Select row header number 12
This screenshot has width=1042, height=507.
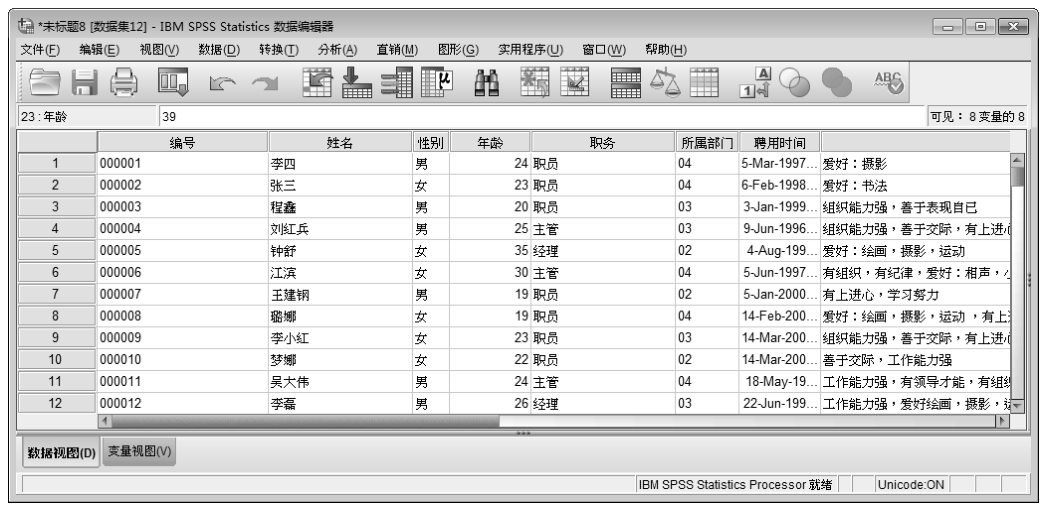click(56, 403)
